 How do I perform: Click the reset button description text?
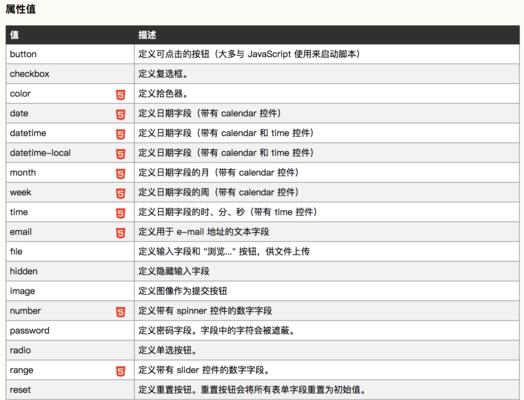coord(253,390)
